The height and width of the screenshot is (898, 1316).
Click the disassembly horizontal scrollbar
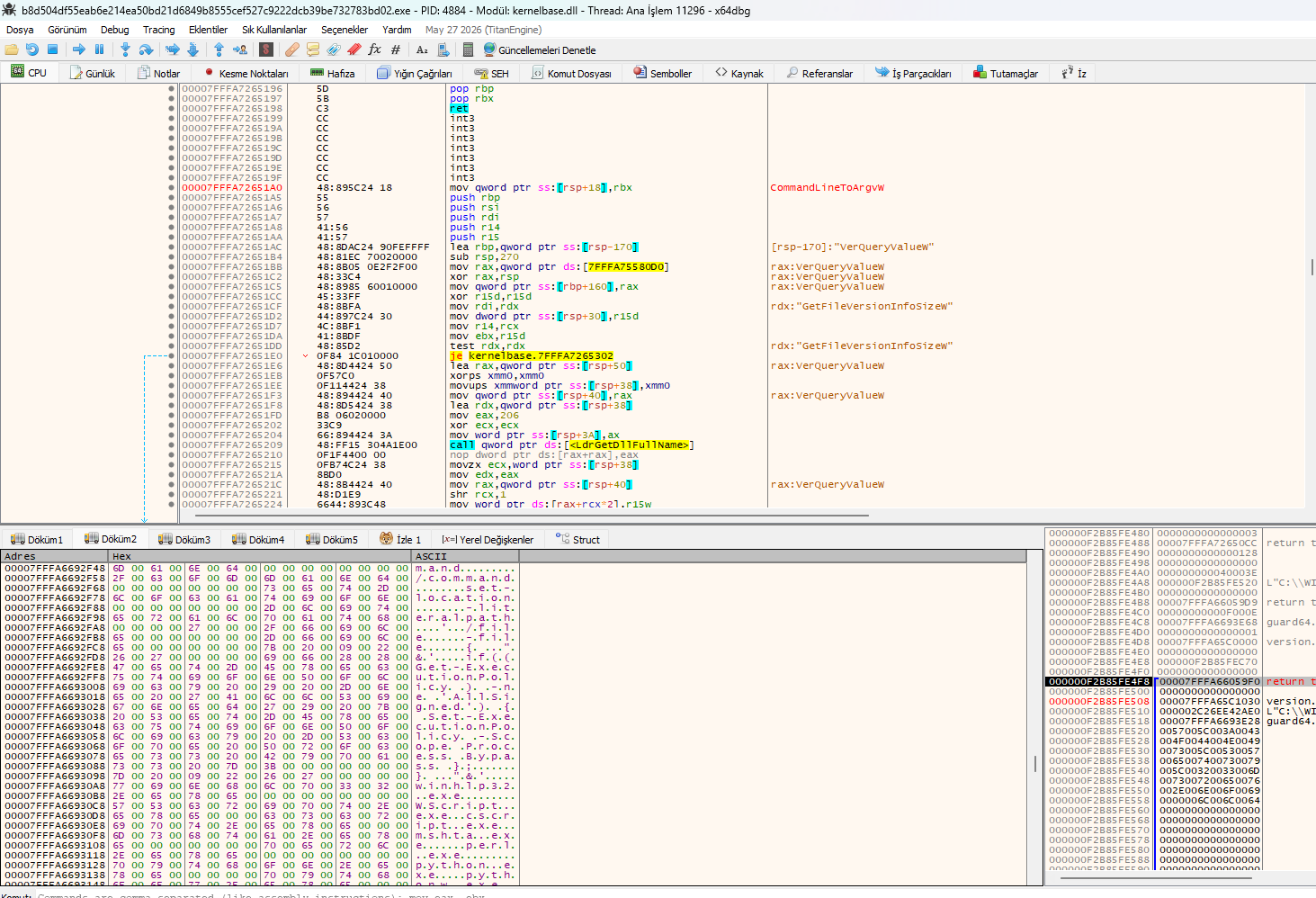[x=532, y=516]
